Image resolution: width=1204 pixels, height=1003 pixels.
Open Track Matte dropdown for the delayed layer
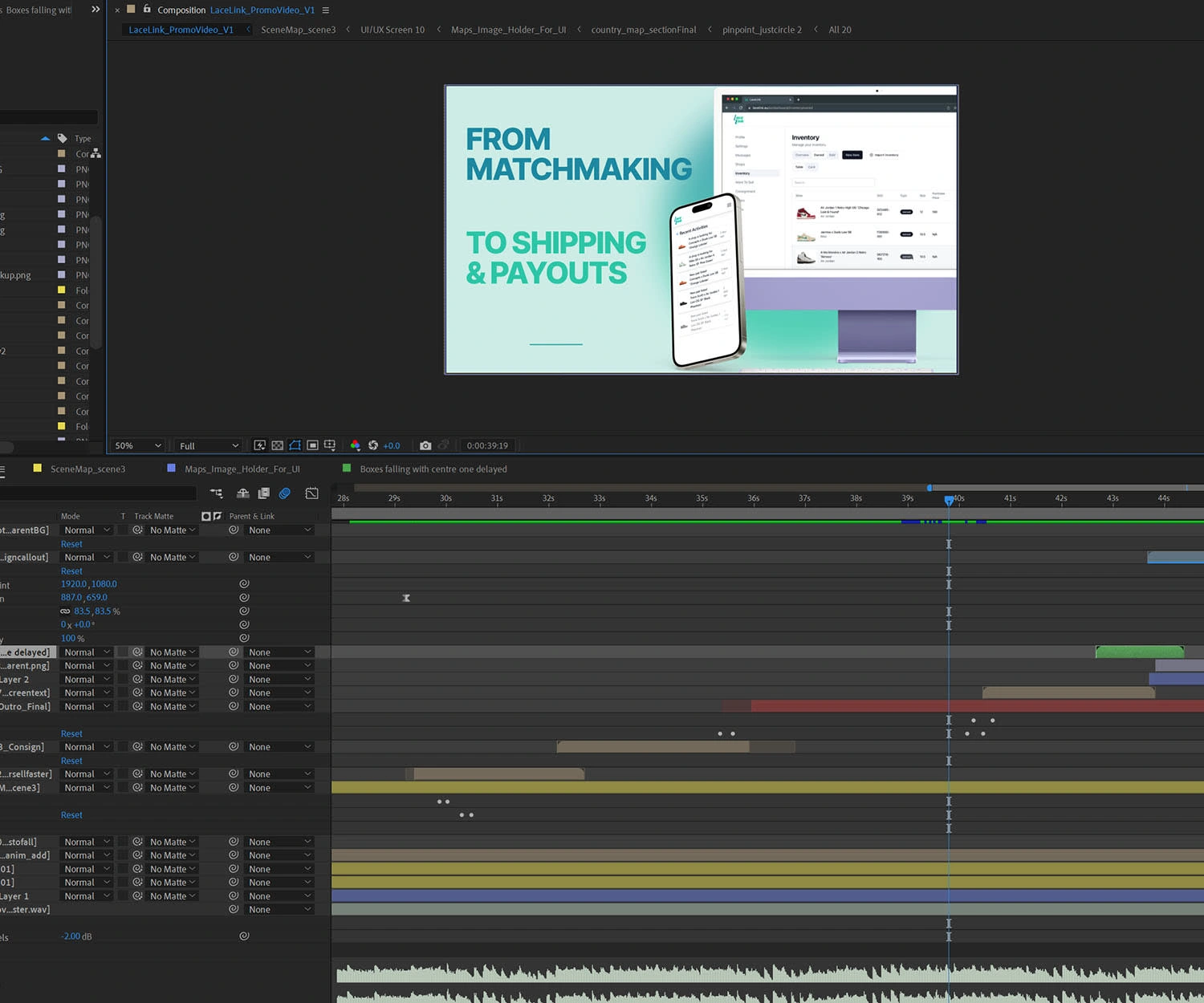[173, 652]
